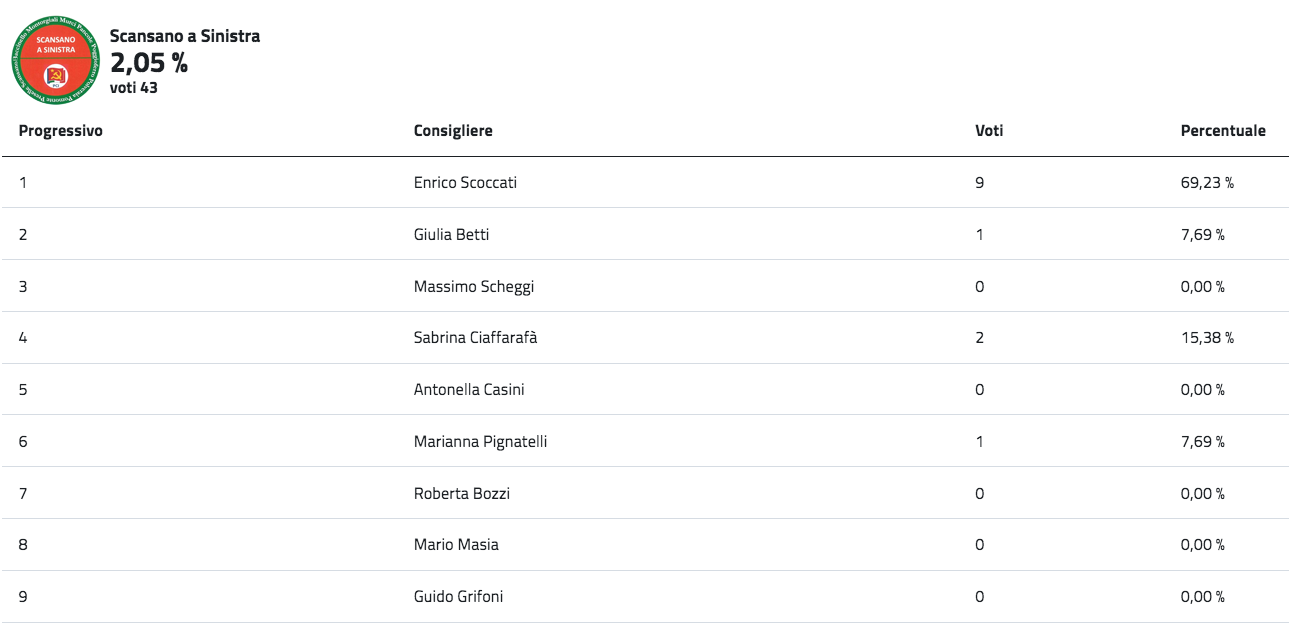Screen dimensions: 1289x633
Task: Click progressive number 9 in last row
Action: [x=23, y=597]
